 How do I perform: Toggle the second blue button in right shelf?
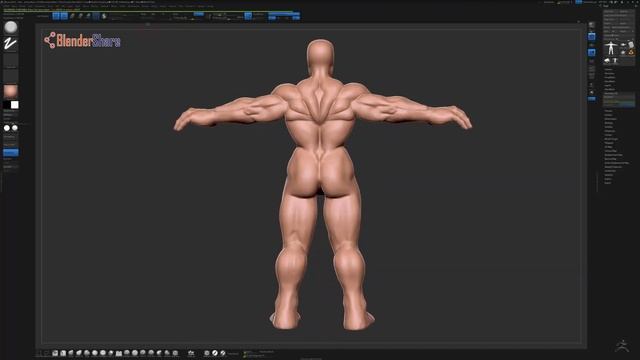coord(592,53)
